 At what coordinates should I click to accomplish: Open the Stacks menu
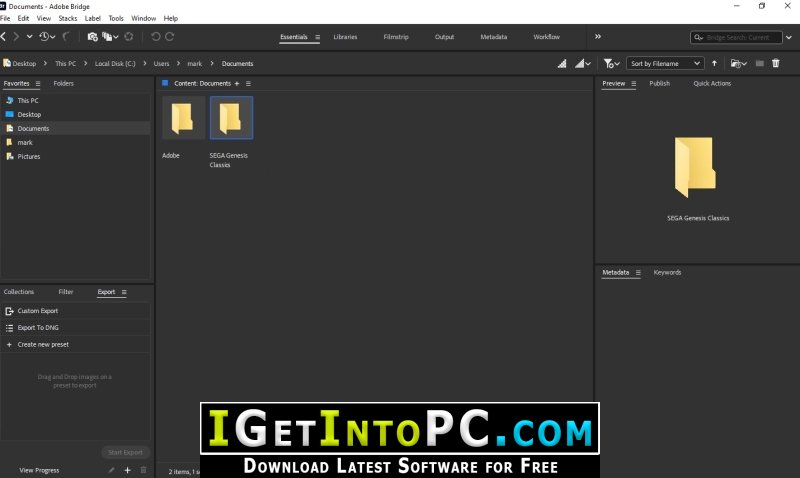coord(68,18)
